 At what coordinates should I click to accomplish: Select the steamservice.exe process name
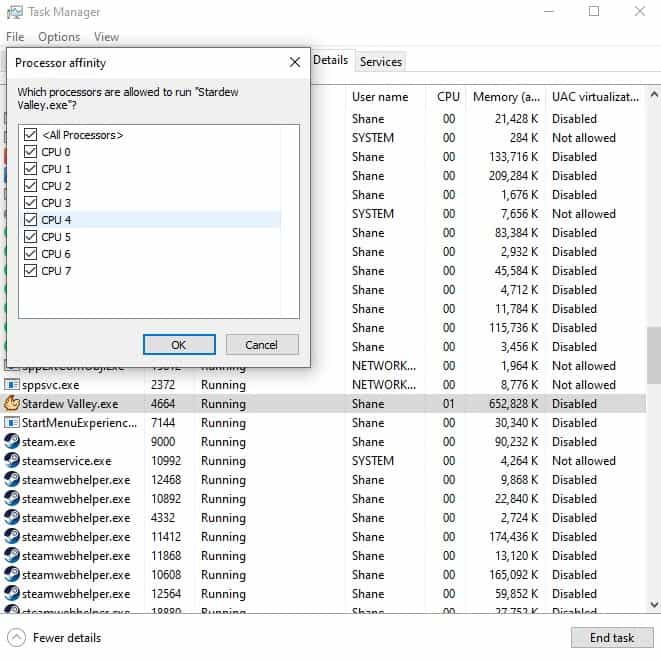pos(67,460)
